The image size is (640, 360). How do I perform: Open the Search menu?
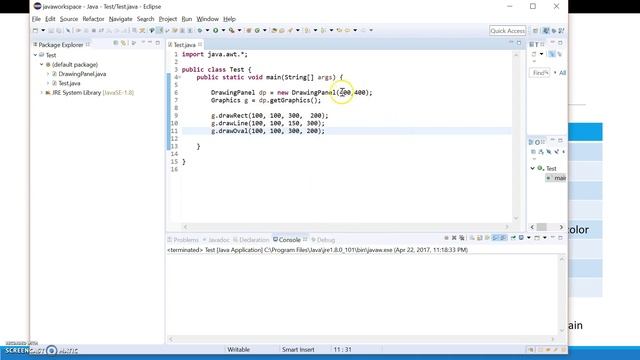pos(145,19)
